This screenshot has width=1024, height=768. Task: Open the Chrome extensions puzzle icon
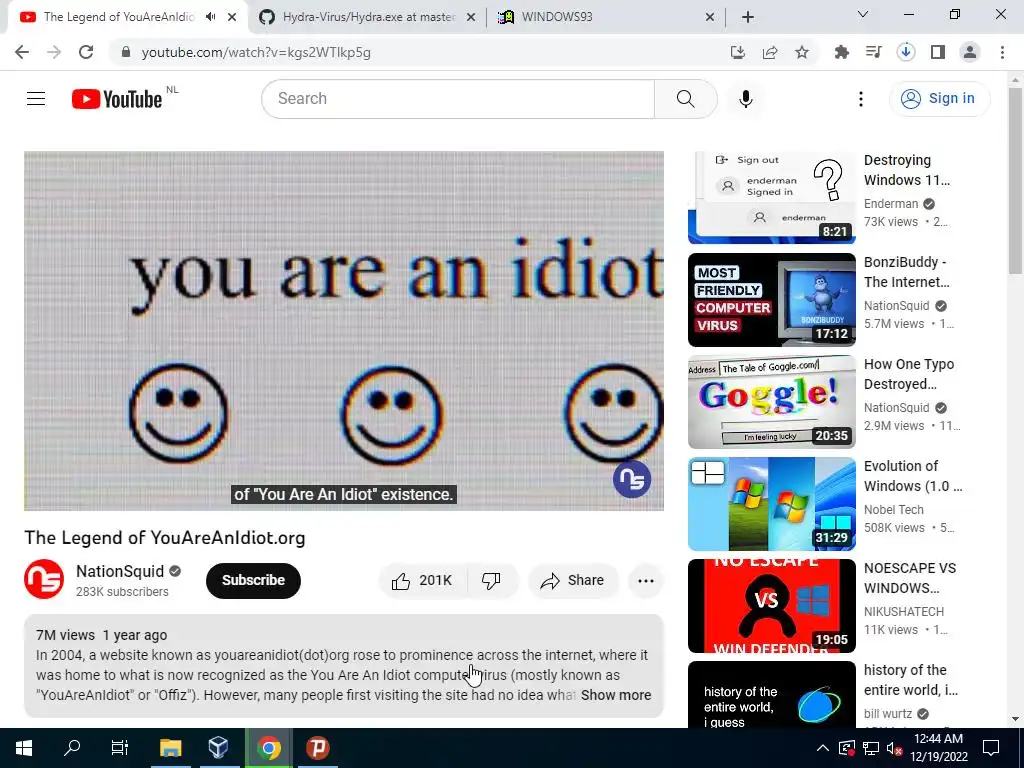point(842,52)
